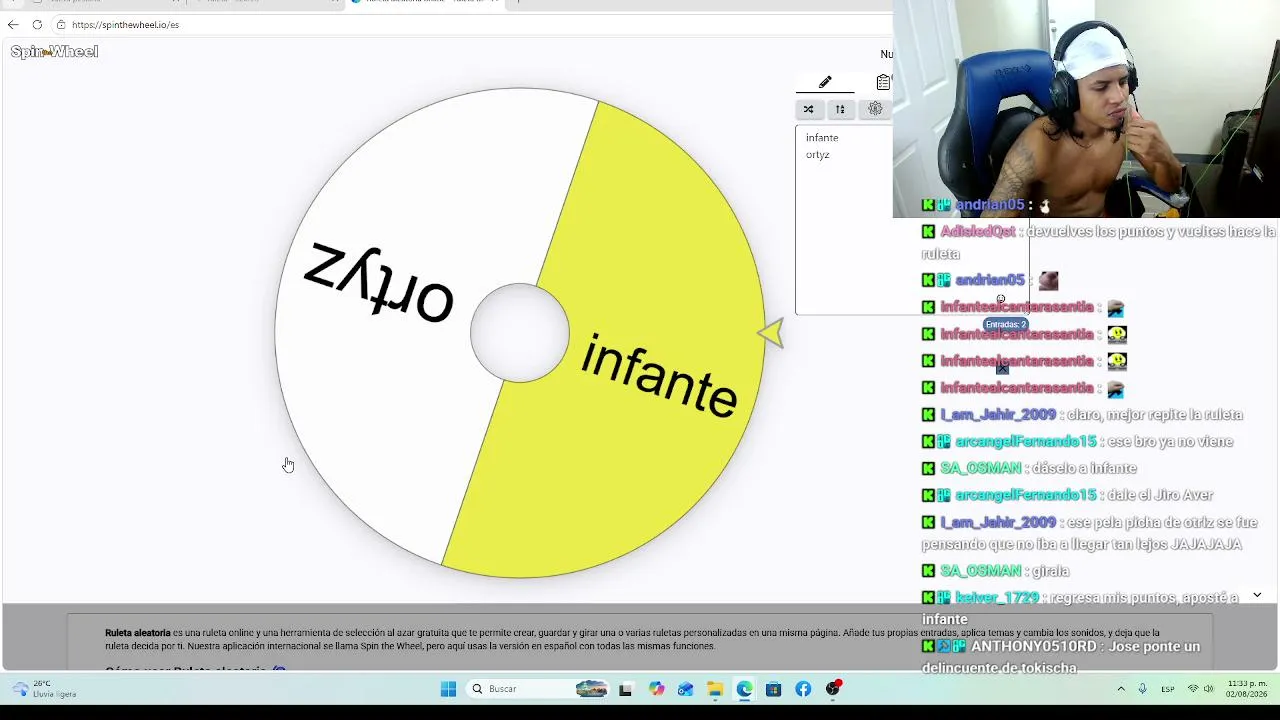1280x720 pixels.
Task: Shuffle the wheel entries
Action: [809, 109]
